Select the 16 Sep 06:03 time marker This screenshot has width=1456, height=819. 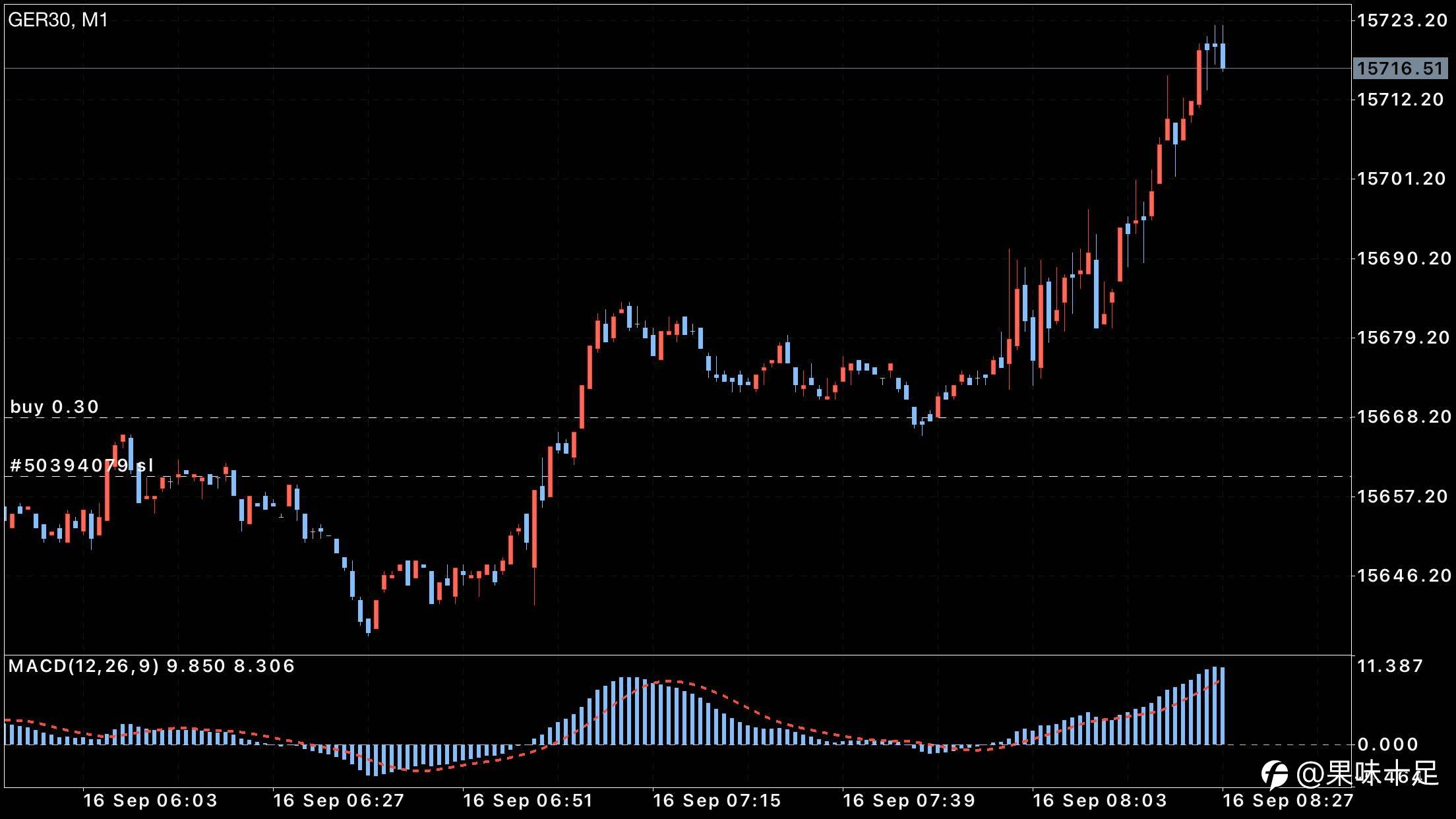point(150,801)
